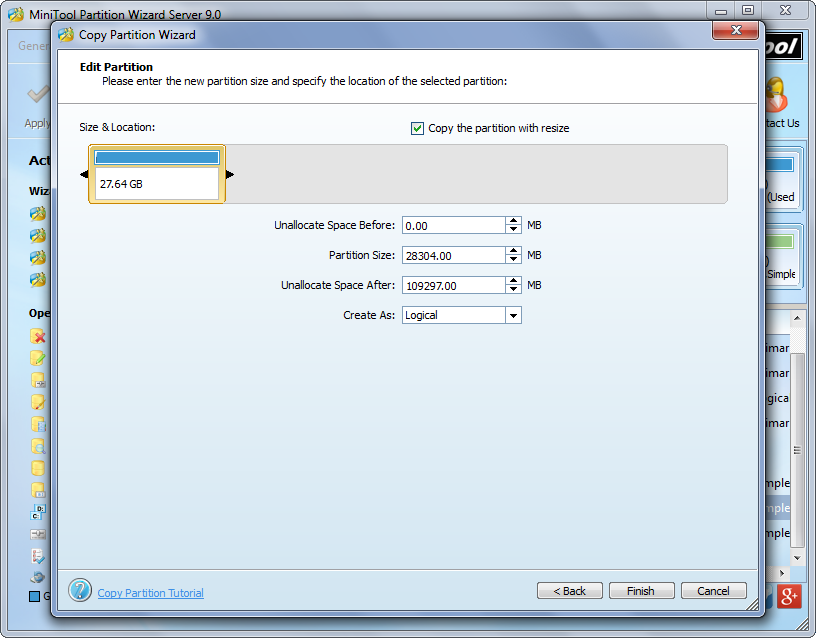Click the first wizard icon under Wizards
Screen dimensions: 816x638
click(37, 213)
